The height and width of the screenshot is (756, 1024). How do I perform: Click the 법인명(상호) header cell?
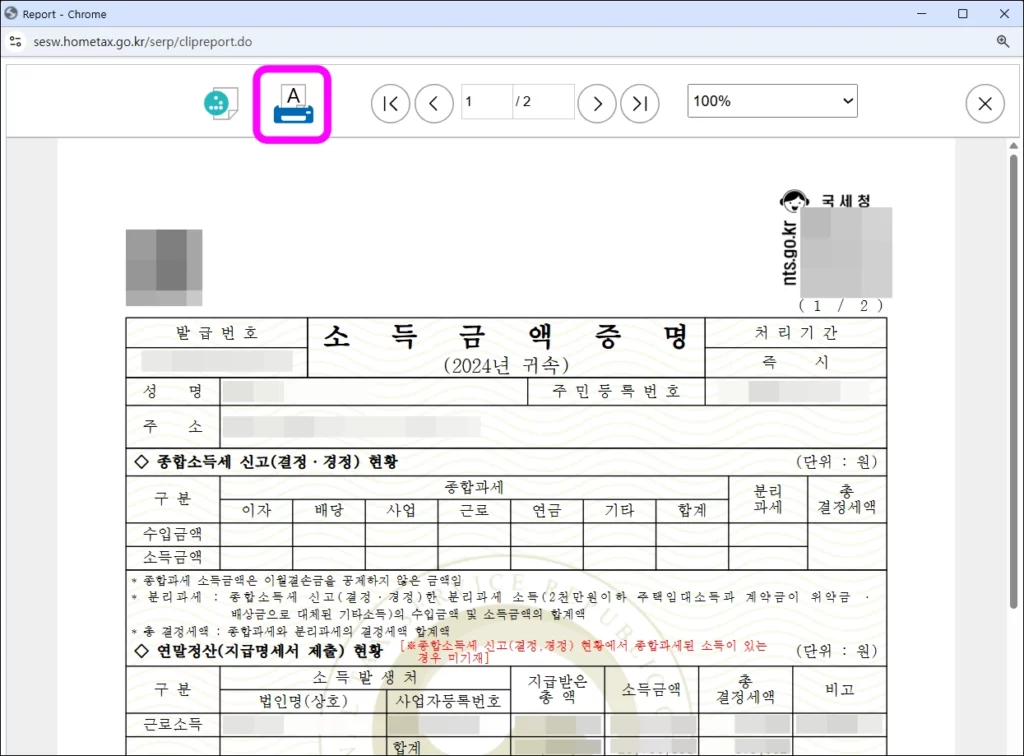click(x=304, y=701)
